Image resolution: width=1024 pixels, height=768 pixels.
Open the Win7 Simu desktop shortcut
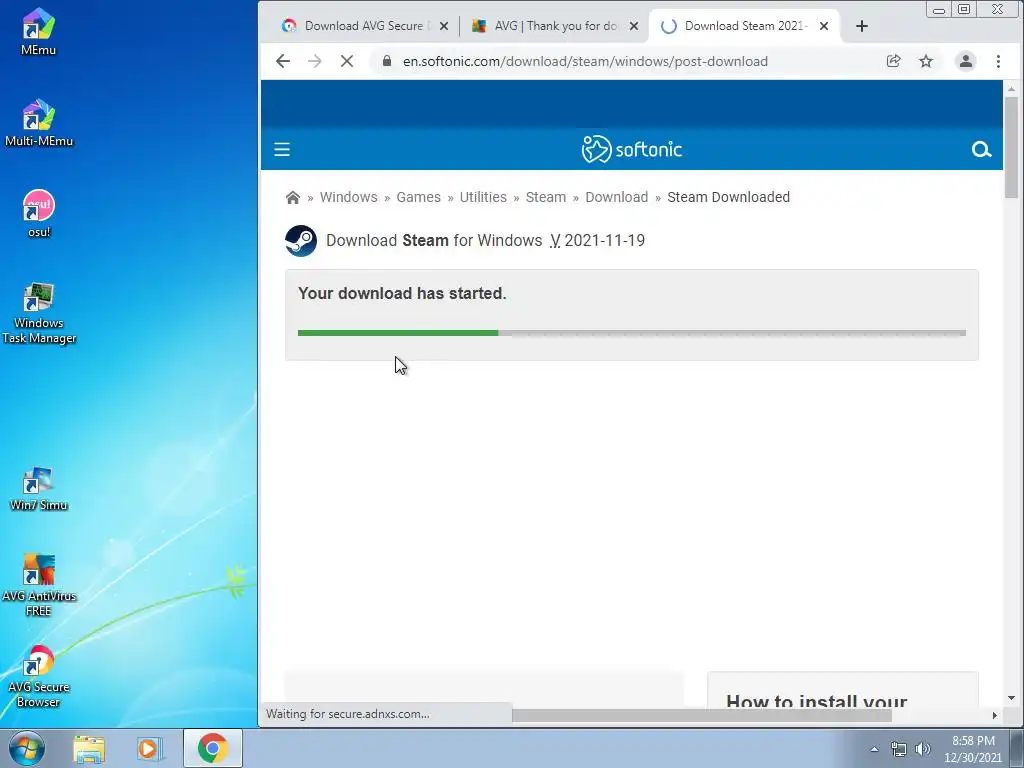[39, 488]
